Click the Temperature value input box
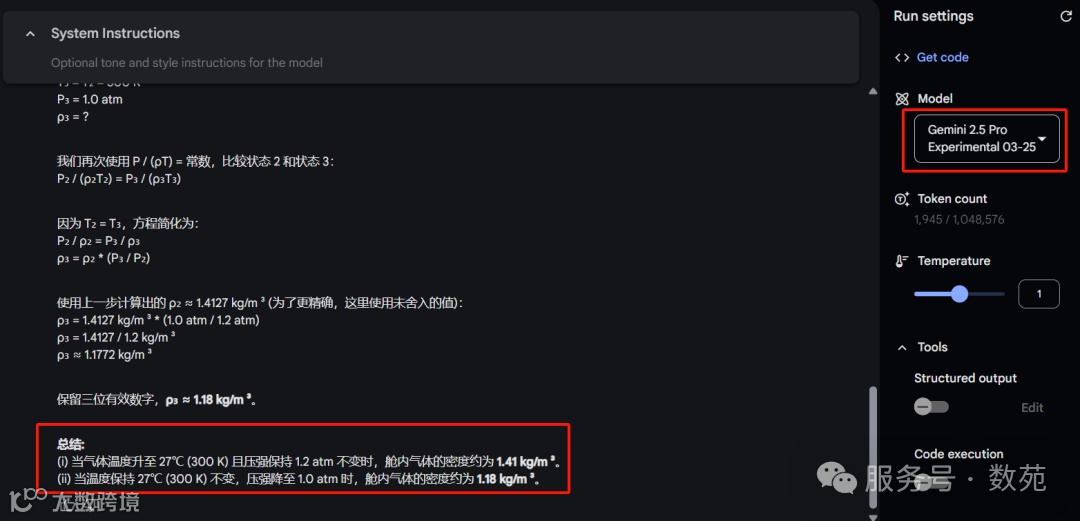 pyautogui.click(x=1039, y=294)
